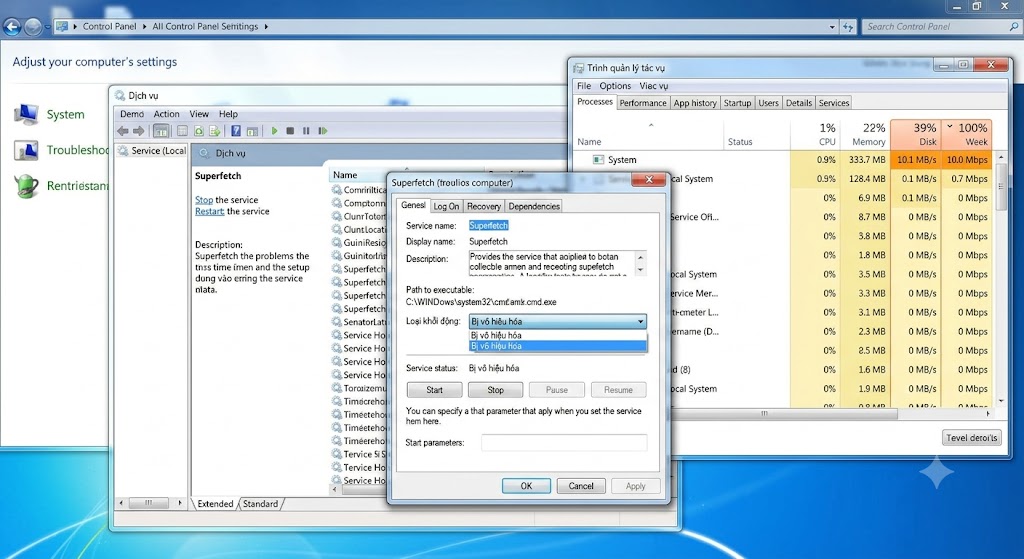The width and height of the screenshot is (1024, 559).
Task: Open the Action menu in Services window
Action: pyautogui.click(x=166, y=114)
